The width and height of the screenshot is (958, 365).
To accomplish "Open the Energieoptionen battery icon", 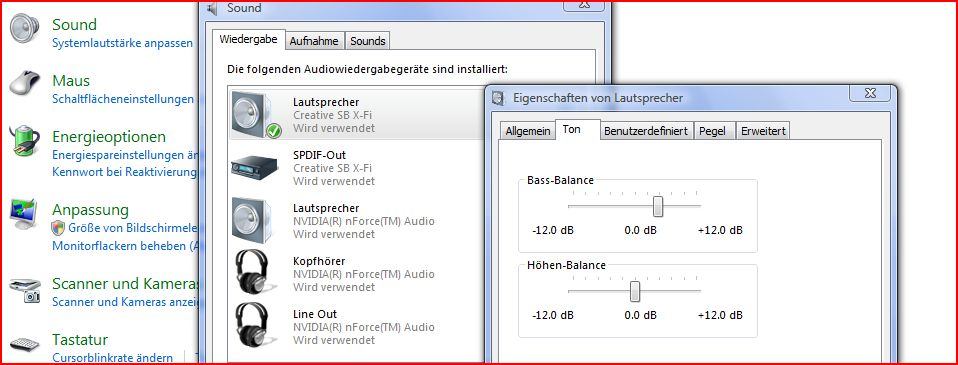I will click(x=24, y=141).
